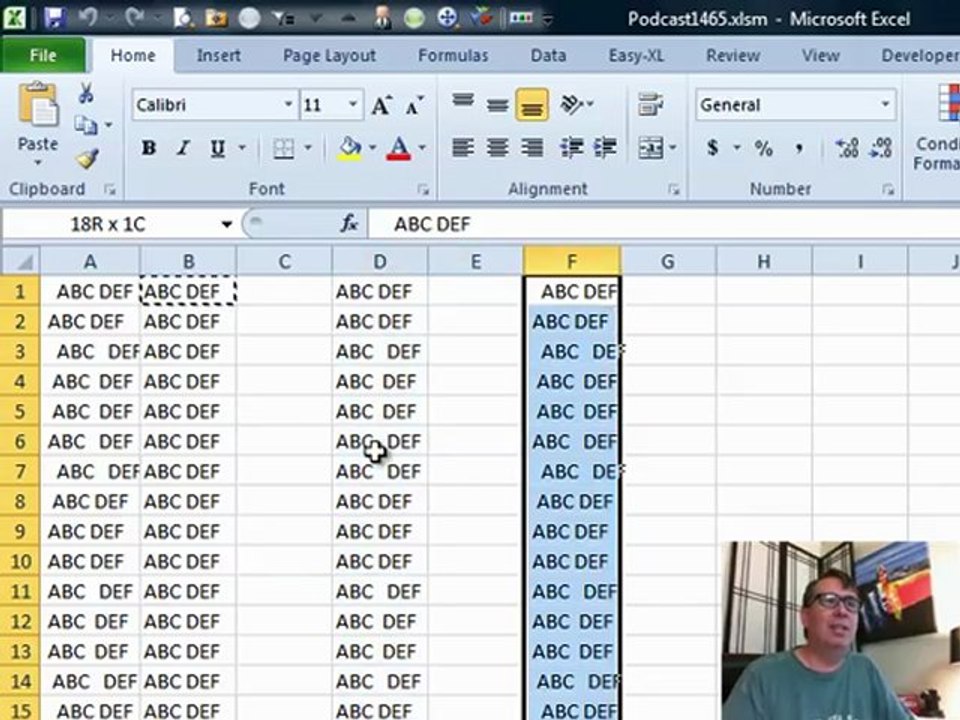Image resolution: width=960 pixels, height=720 pixels.
Task: Toggle Bold formatting
Action: [x=149, y=148]
